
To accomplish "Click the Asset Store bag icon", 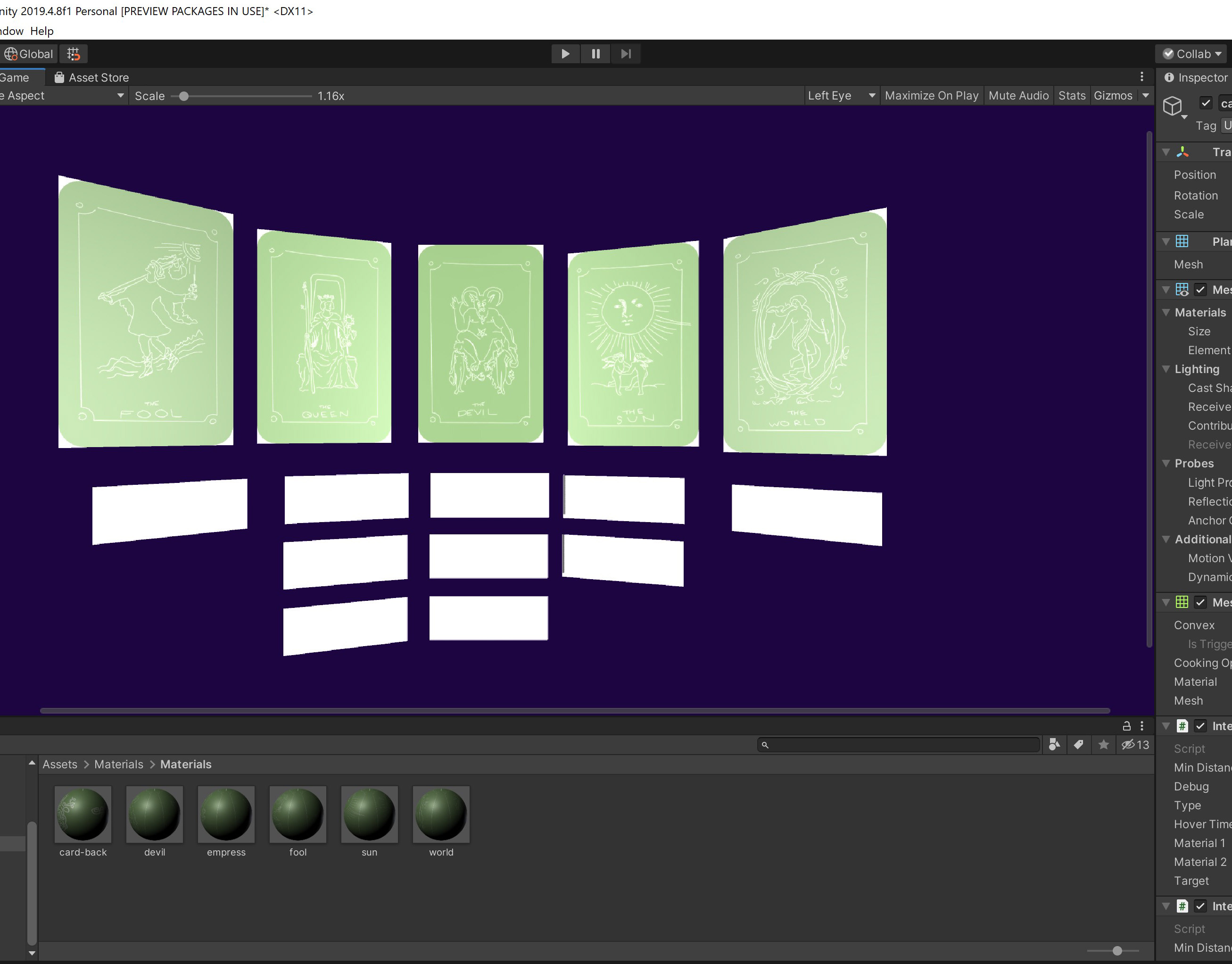I will 58,77.
